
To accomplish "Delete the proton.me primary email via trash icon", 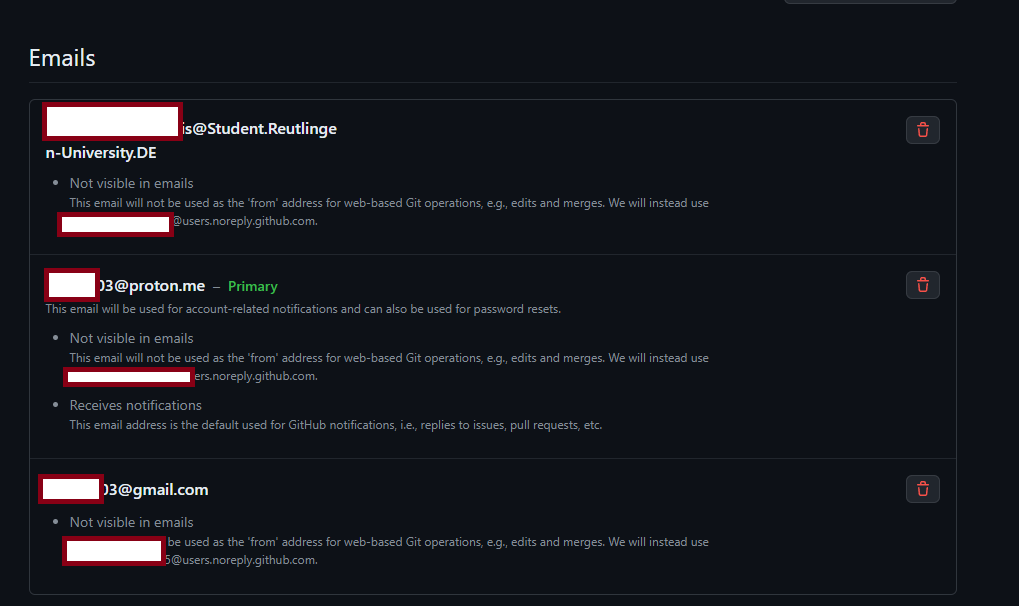I will [x=922, y=285].
